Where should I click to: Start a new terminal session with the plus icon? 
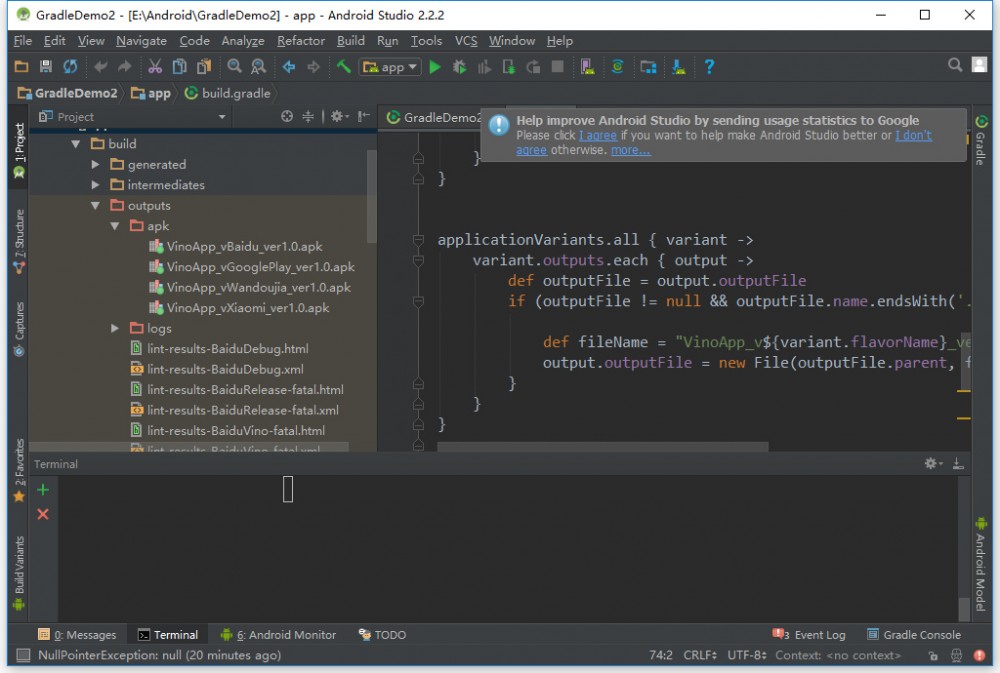coord(42,489)
